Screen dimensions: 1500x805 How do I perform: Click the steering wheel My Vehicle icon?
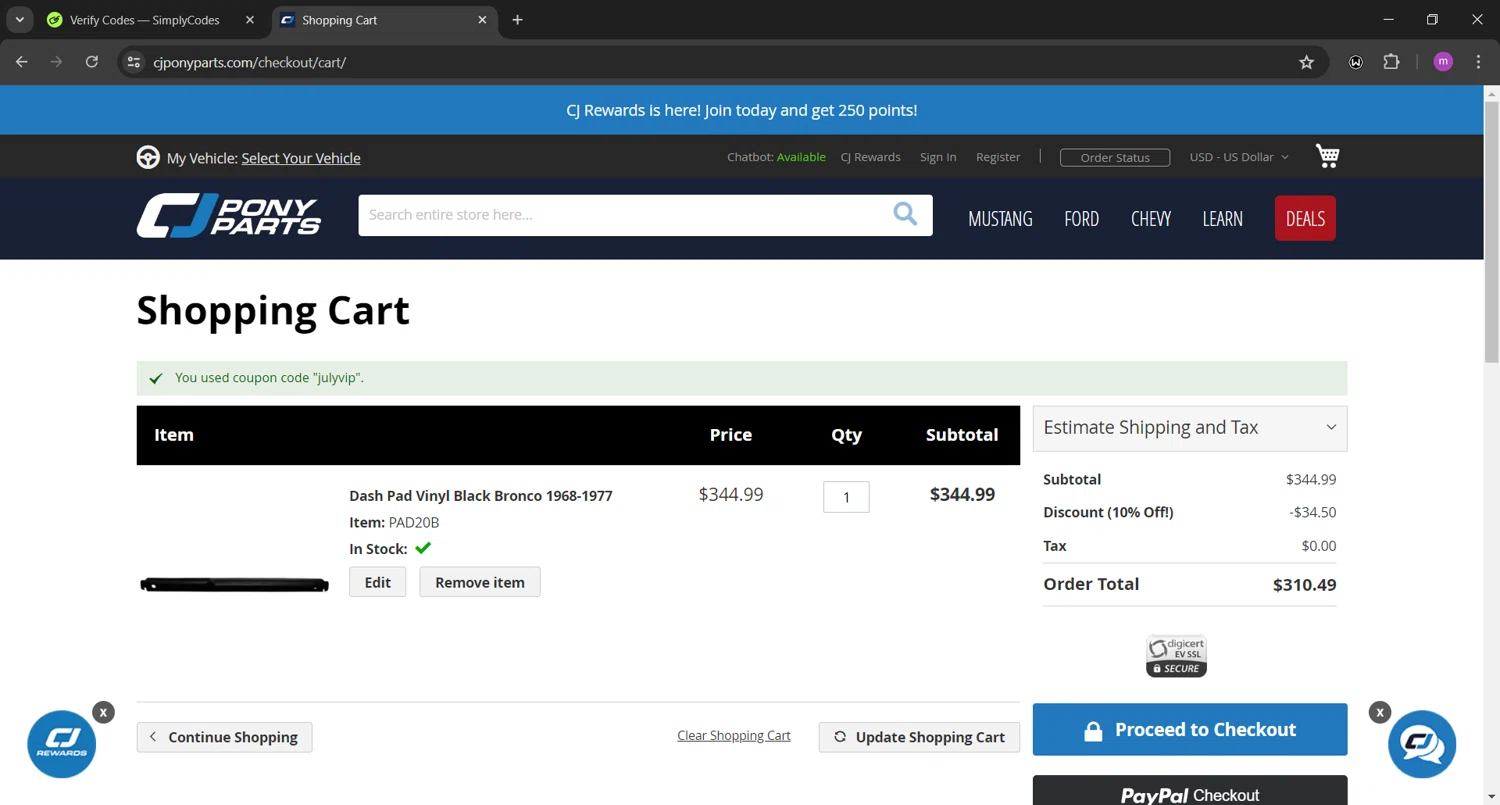click(148, 158)
